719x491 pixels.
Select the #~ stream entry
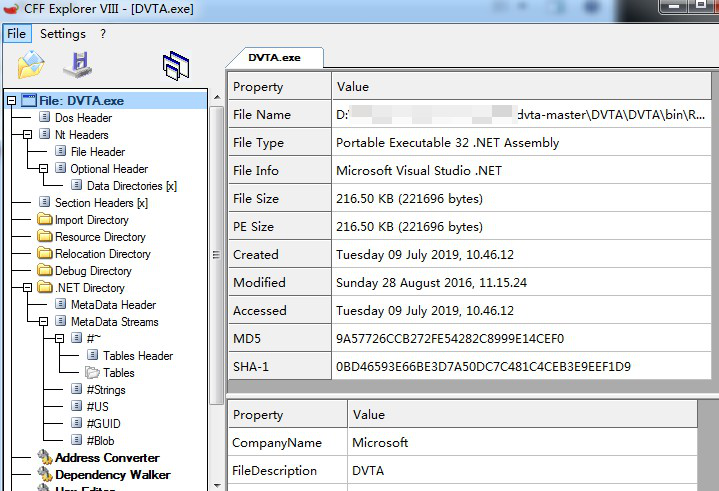pos(94,339)
